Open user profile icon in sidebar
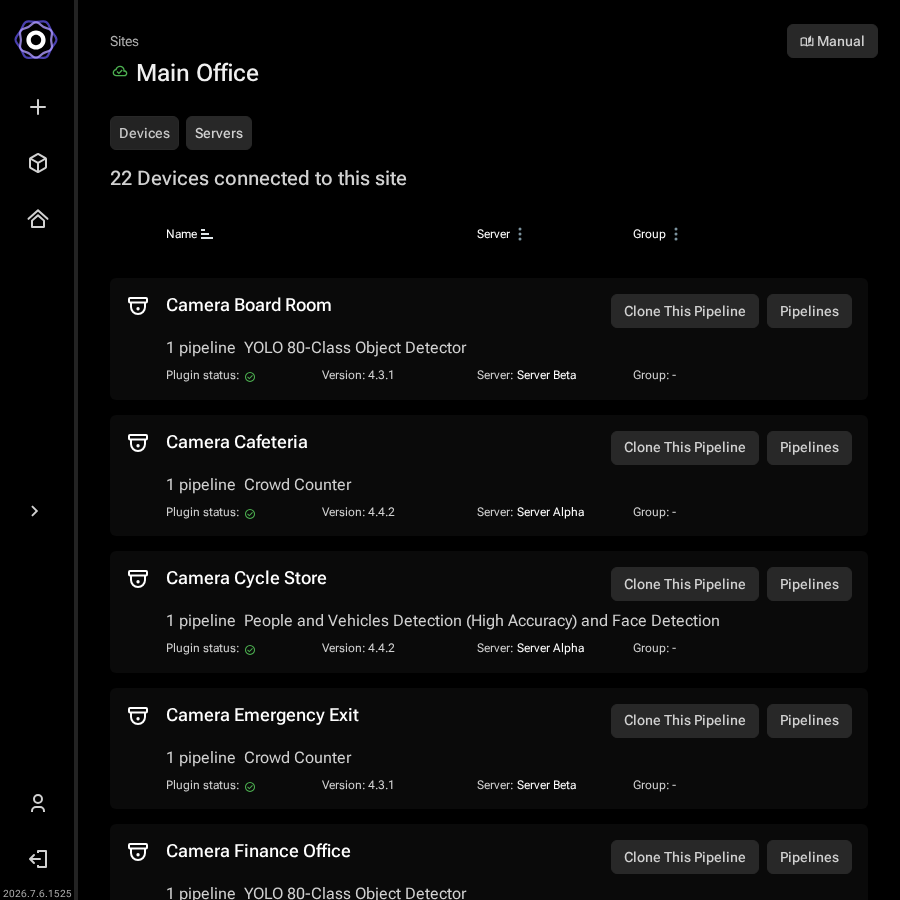The width and height of the screenshot is (900, 900). click(38, 803)
